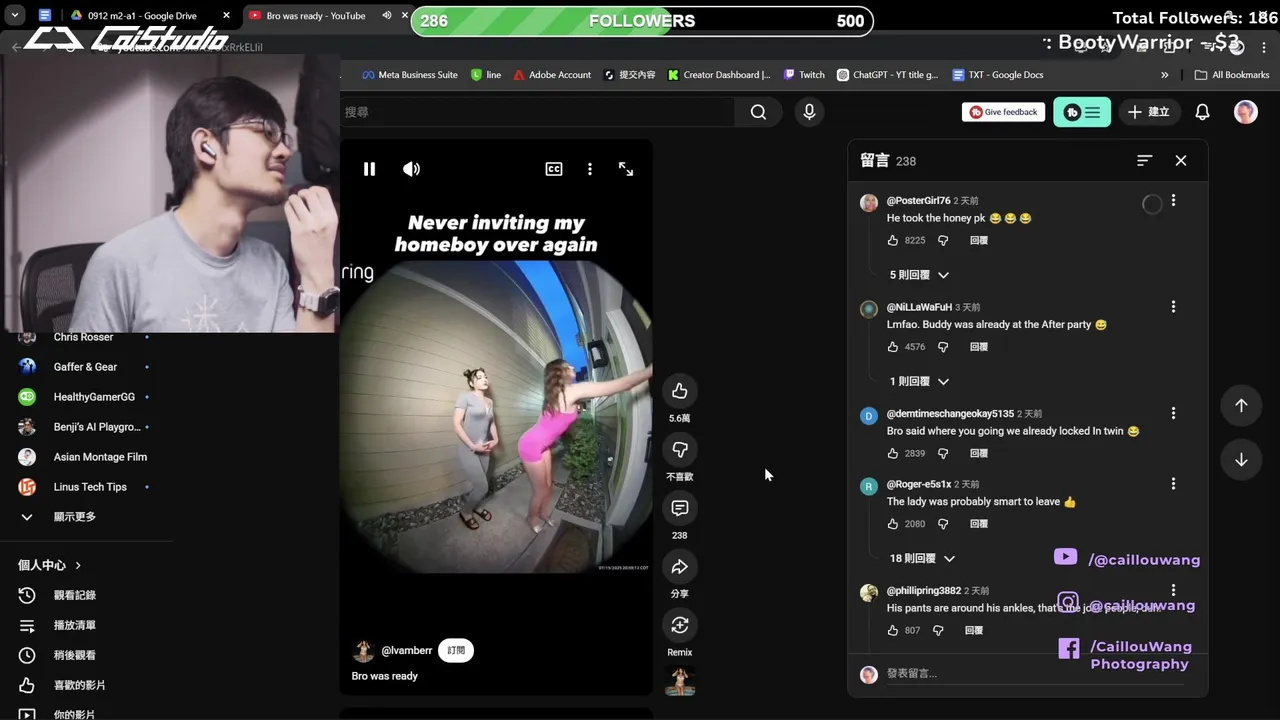The width and height of the screenshot is (1280, 720).
Task: Like the comment with 2839 likes
Action: click(x=893, y=453)
